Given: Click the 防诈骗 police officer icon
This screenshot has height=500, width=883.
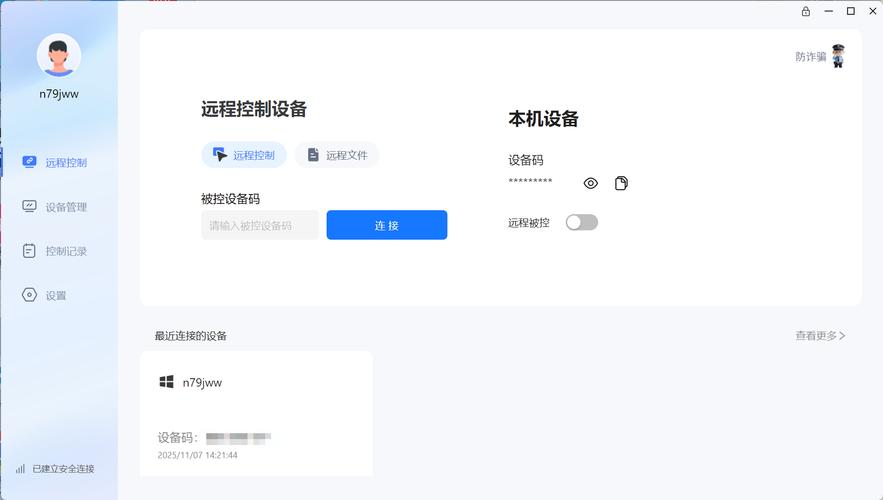Looking at the screenshot, I should 838,57.
